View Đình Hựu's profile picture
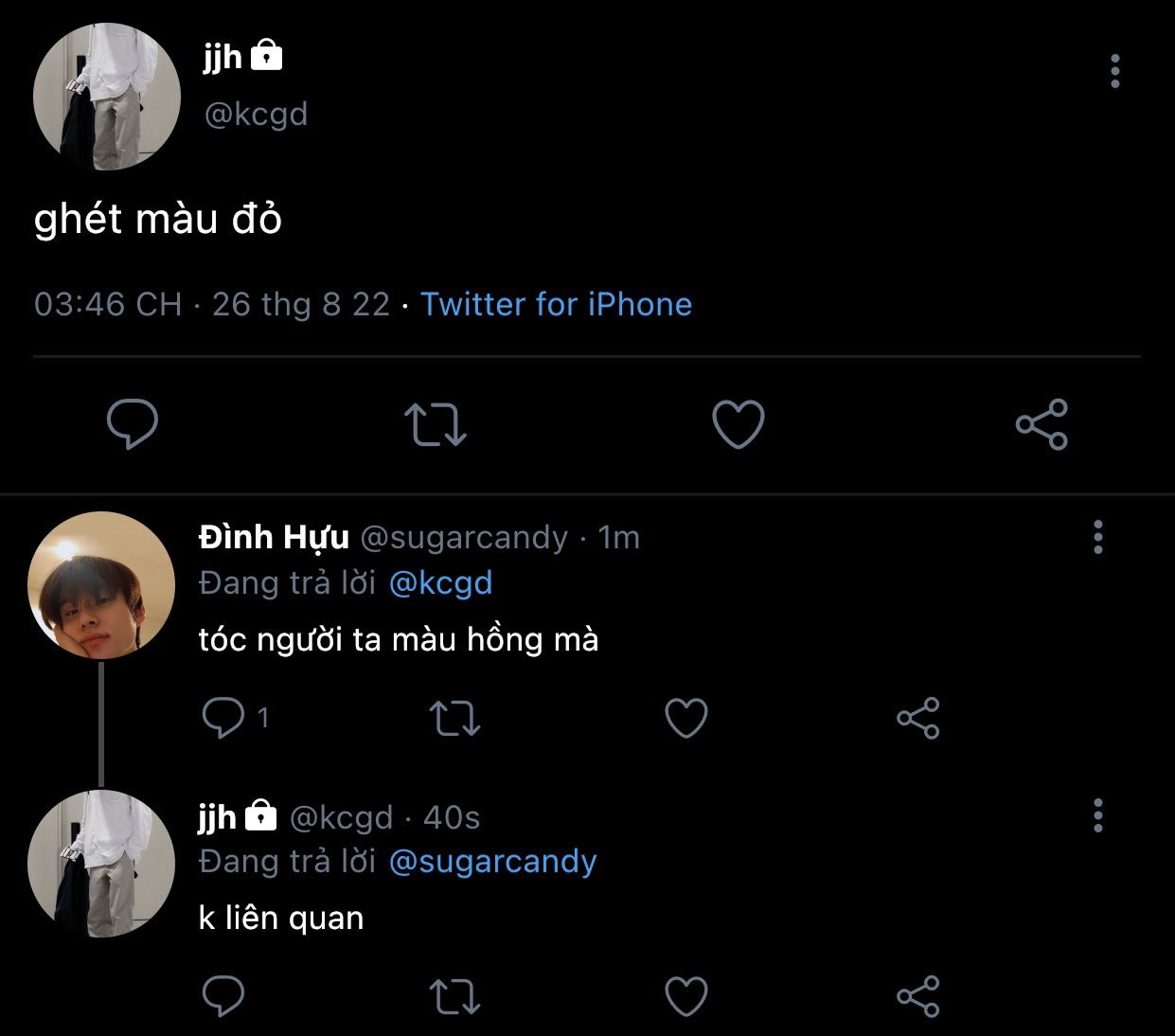This screenshot has height=1036, width=1175. click(101, 585)
